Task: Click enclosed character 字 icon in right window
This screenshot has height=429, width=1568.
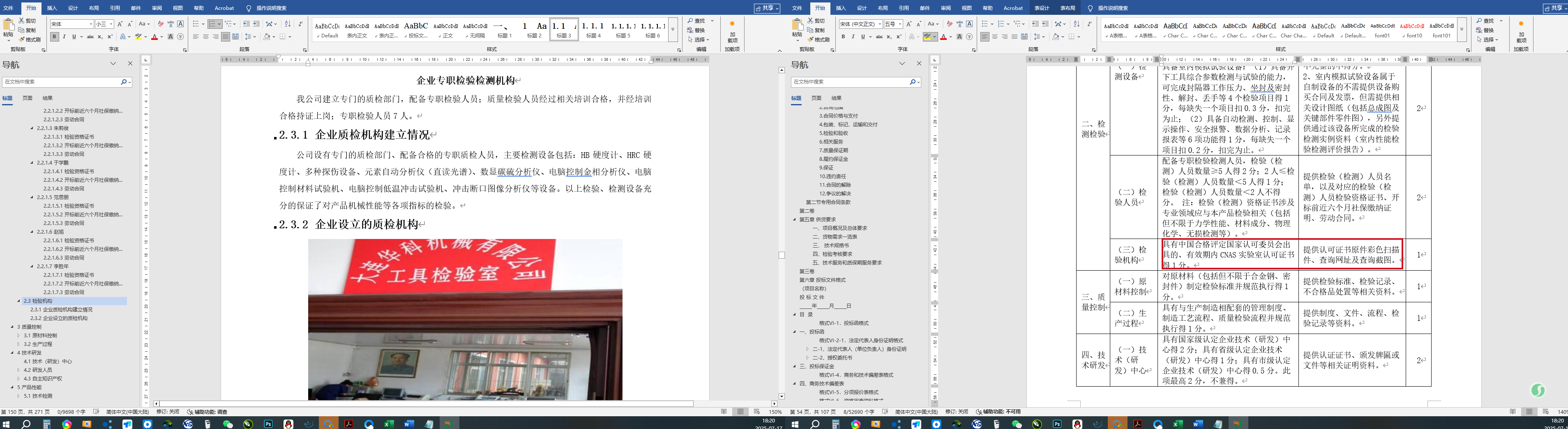Action: coord(970,37)
